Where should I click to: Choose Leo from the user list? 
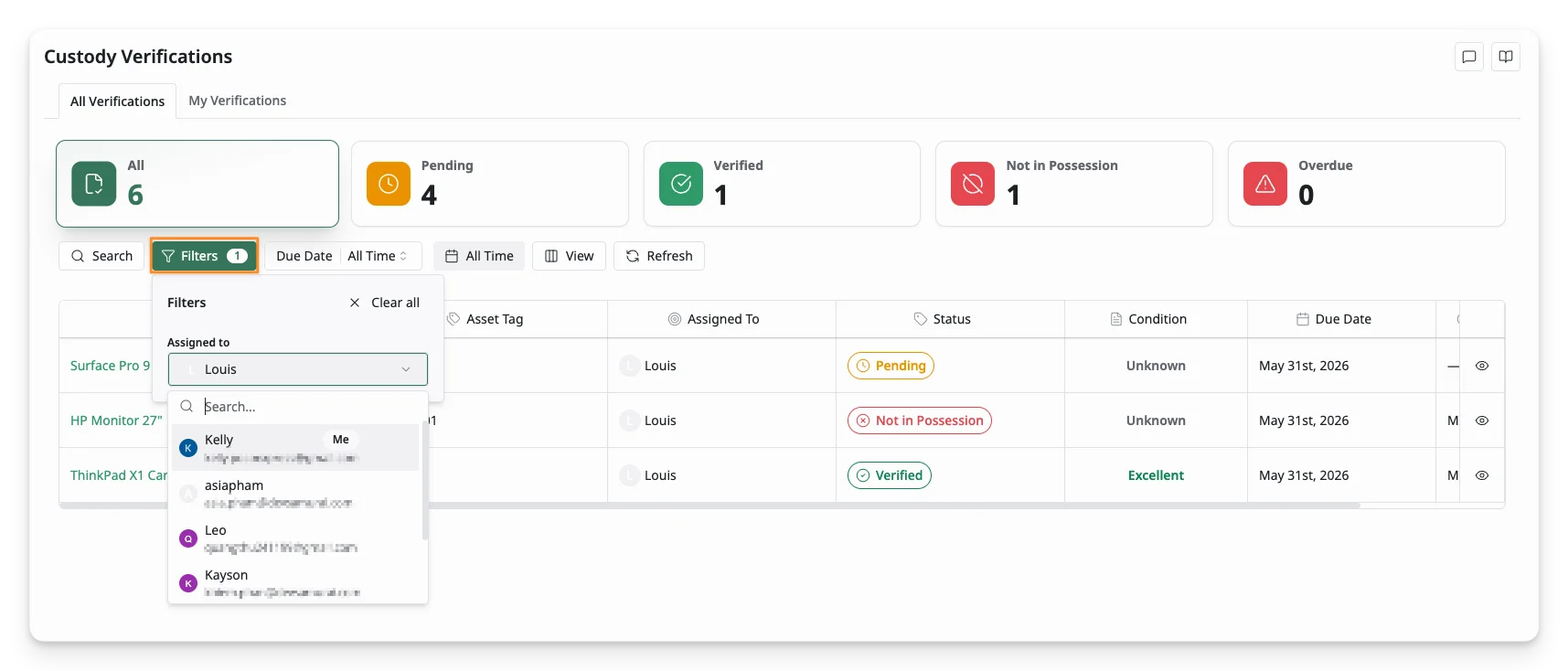click(x=295, y=538)
